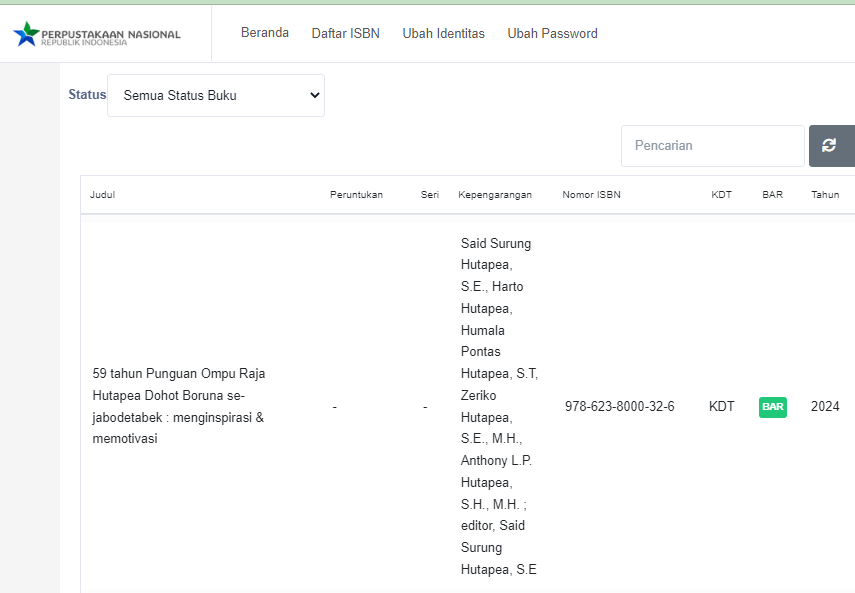The height and width of the screenshot is (593, 855).
Task: Sort table by Nomor ISBN header
Action: pyautogui.click(x=591, y=195)
